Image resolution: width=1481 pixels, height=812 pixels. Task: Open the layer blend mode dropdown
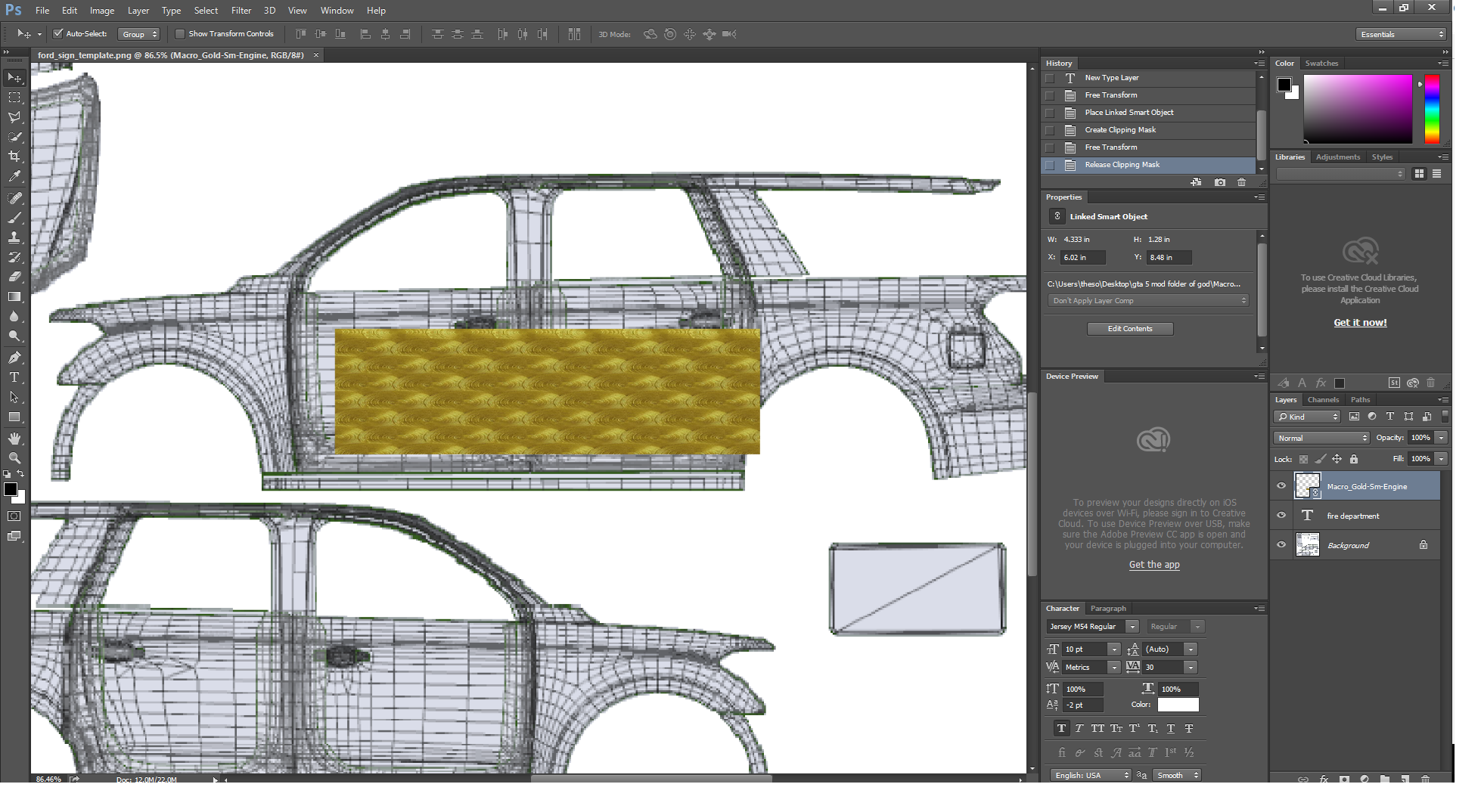1321,438
